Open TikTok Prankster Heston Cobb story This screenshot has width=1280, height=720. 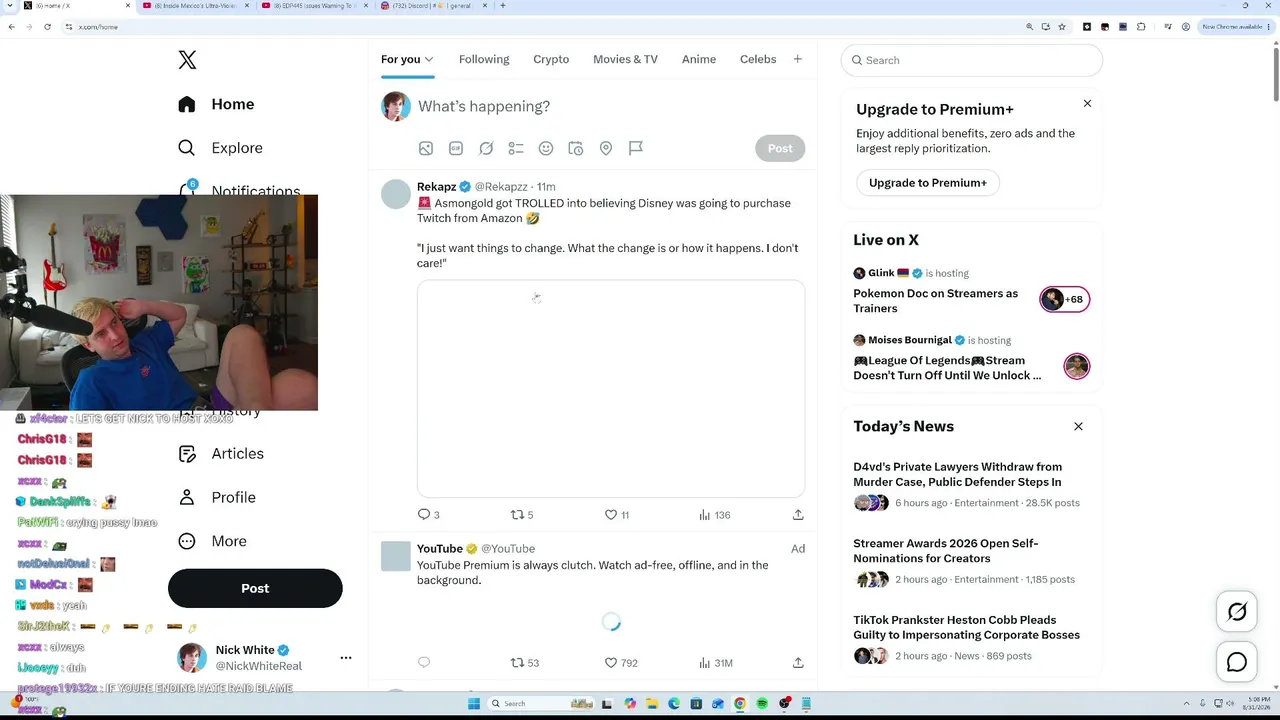(967, 627)
